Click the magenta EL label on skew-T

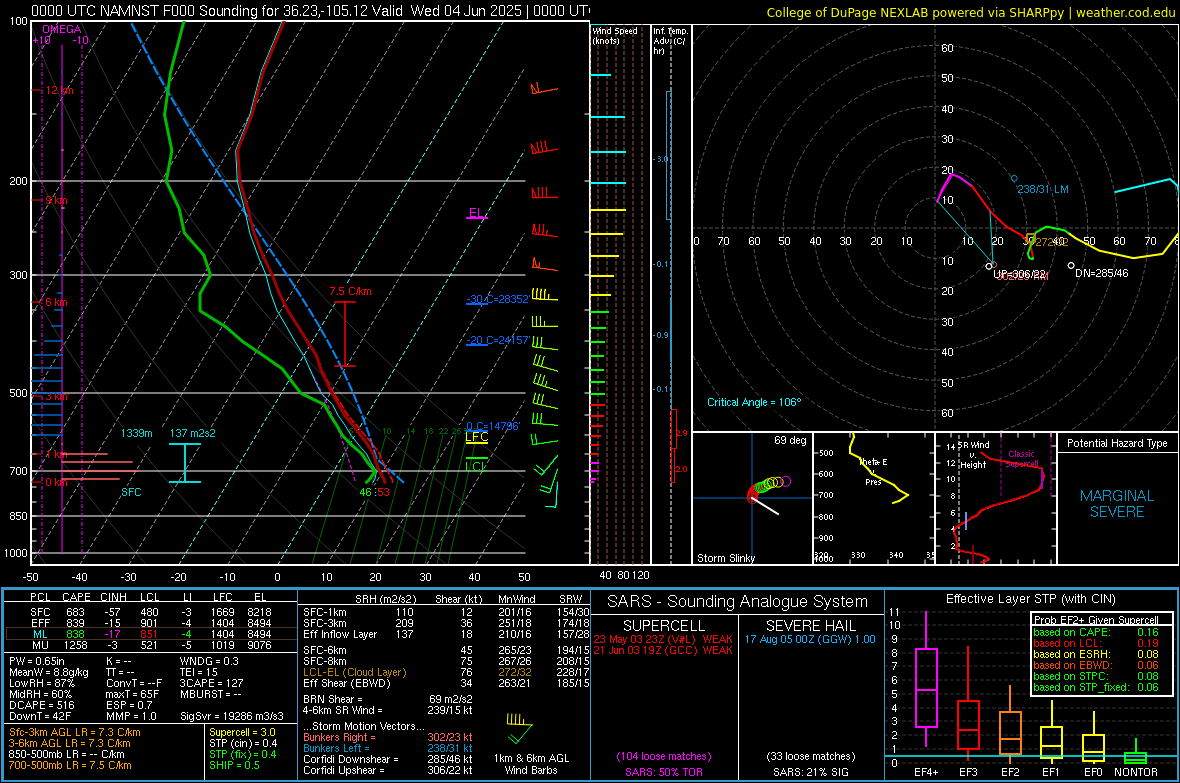[475, 213]
